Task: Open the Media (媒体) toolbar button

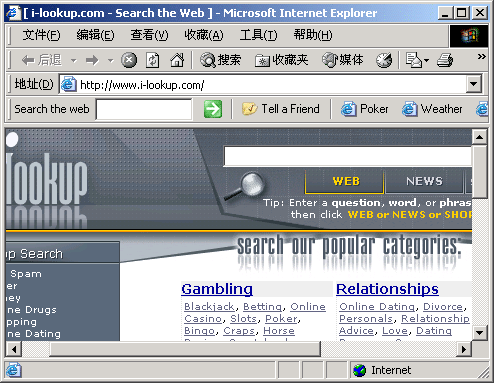Action: tap(343, 60)
